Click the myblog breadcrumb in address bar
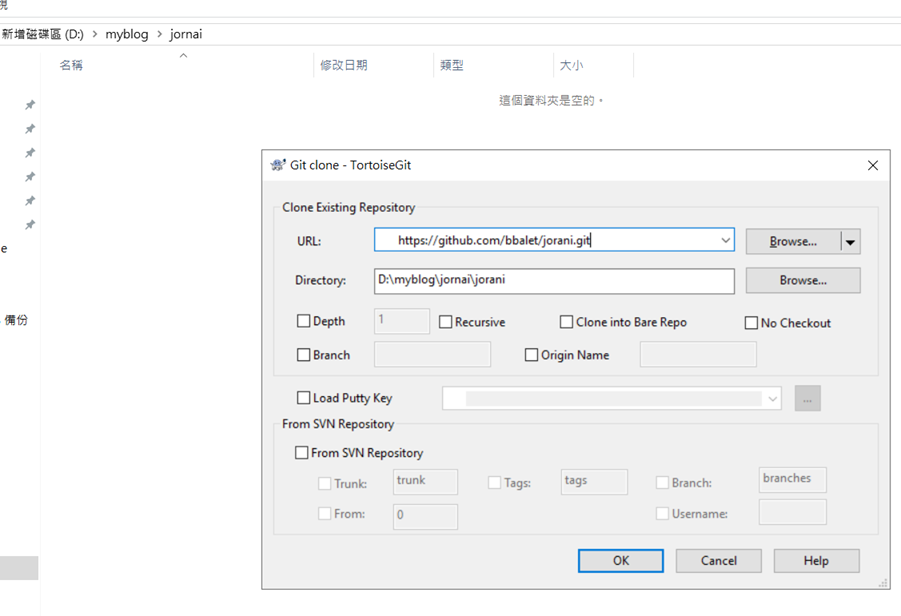Image resolution: width=901 pixels, height=616 pixels. point(127,34)
